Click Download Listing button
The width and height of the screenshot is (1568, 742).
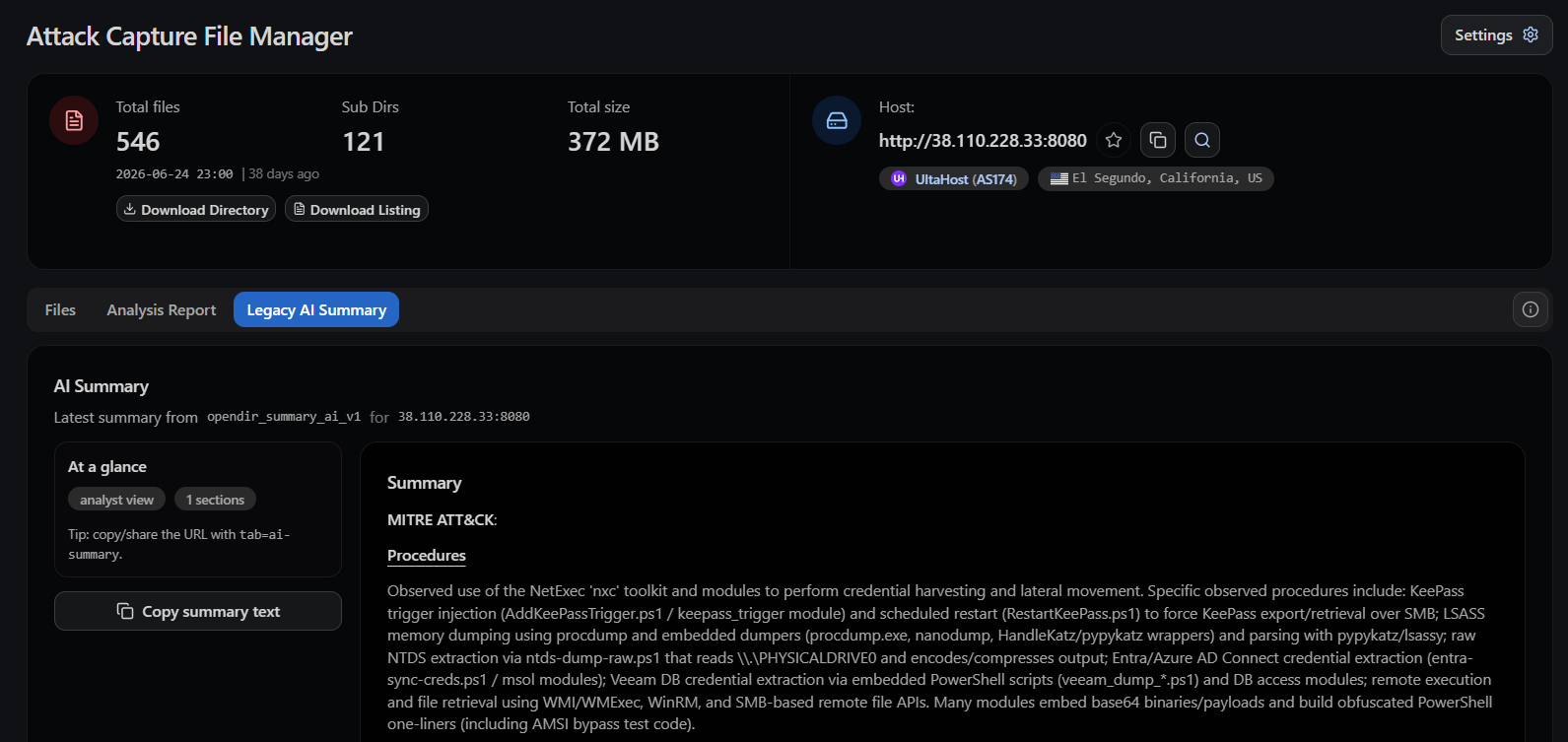click(357, 209)
